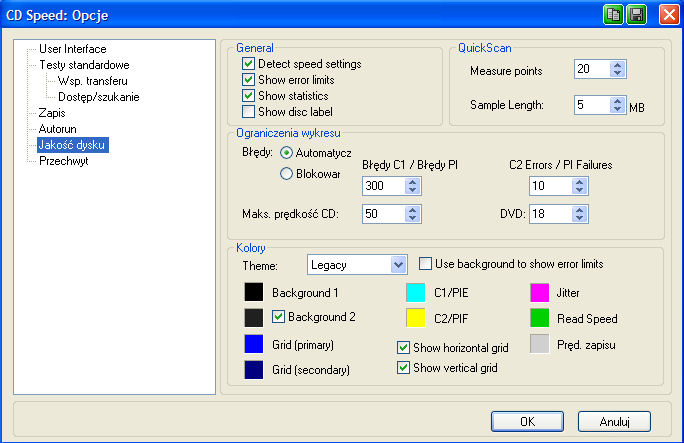This screenshot has width=684, height=443.
Task: Confirm settings with the OK button
Action: pyautogui.click(x=527, y=421)
